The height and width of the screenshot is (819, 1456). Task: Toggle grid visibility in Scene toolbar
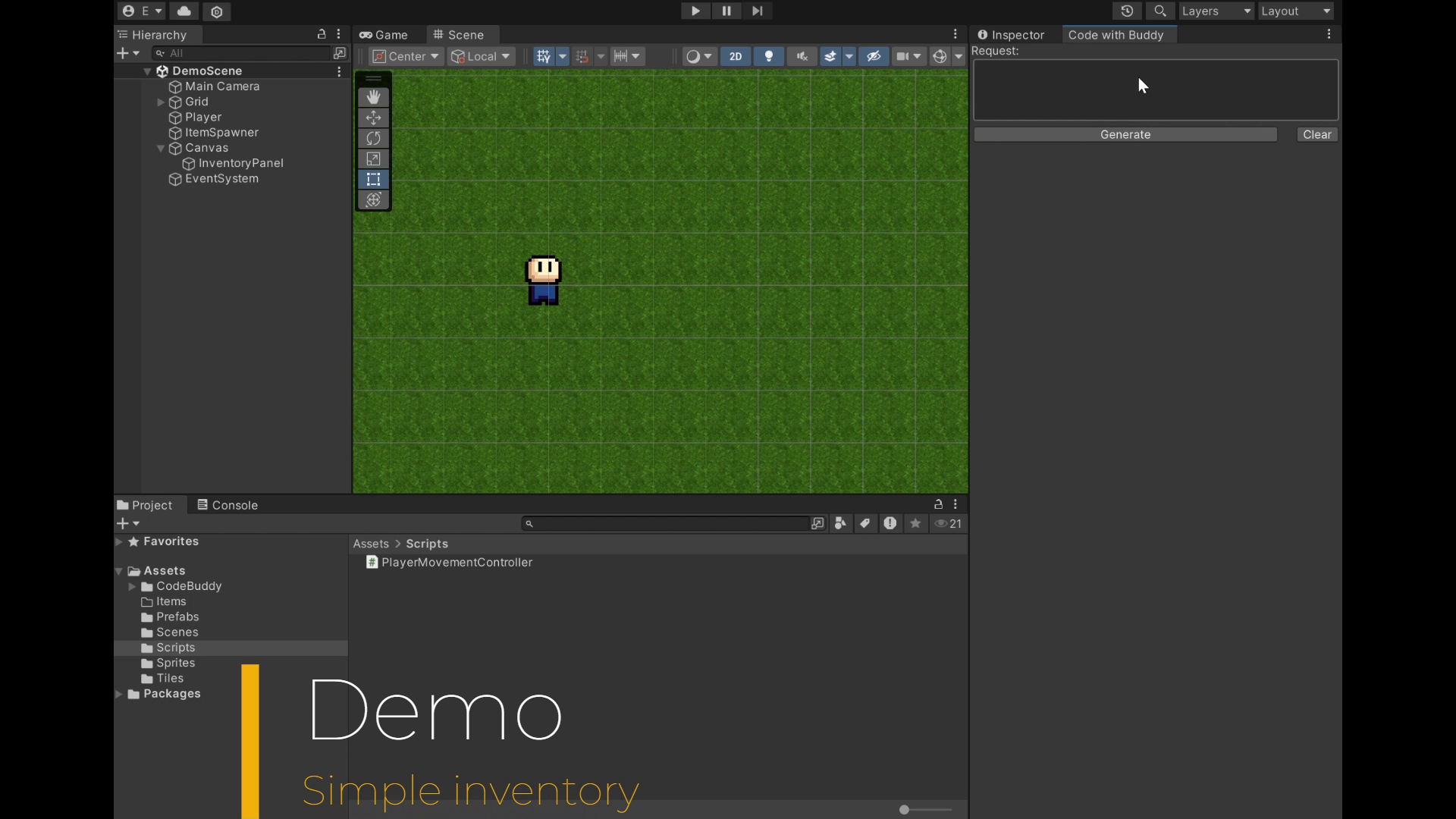tap(544, 57)
